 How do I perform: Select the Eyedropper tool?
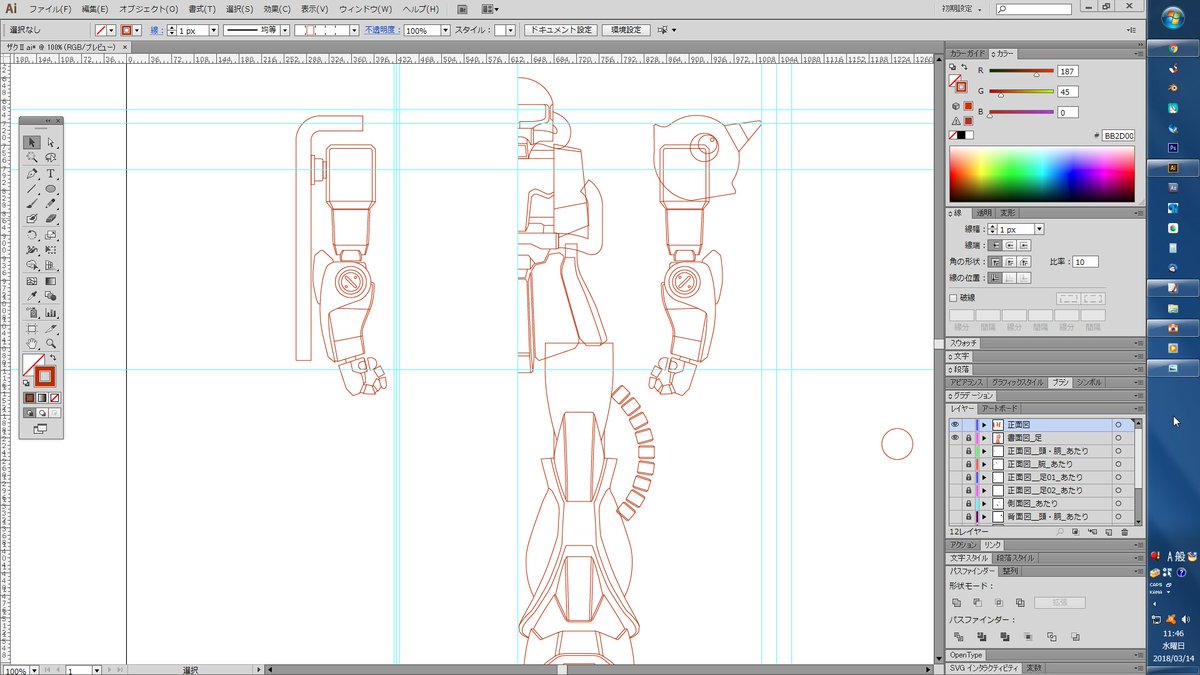coord(32,297)
